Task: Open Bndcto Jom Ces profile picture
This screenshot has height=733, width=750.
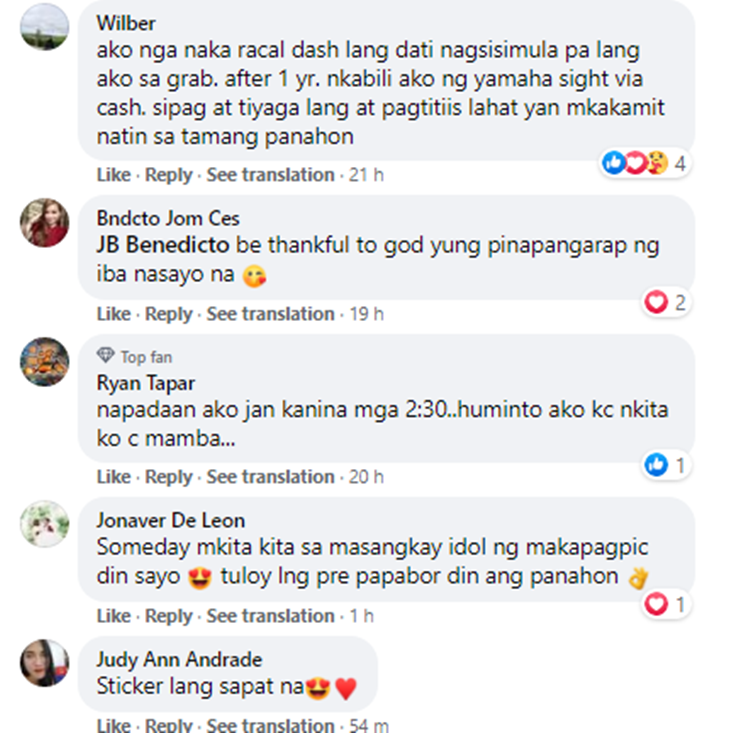Action: (x=44, y=222)
